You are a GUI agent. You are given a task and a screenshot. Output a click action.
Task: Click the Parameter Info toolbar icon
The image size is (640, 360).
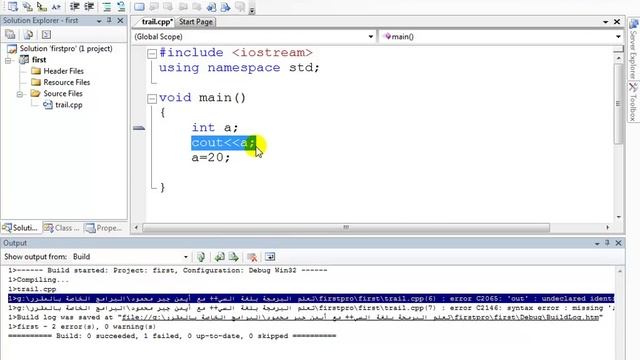point(27,7)
